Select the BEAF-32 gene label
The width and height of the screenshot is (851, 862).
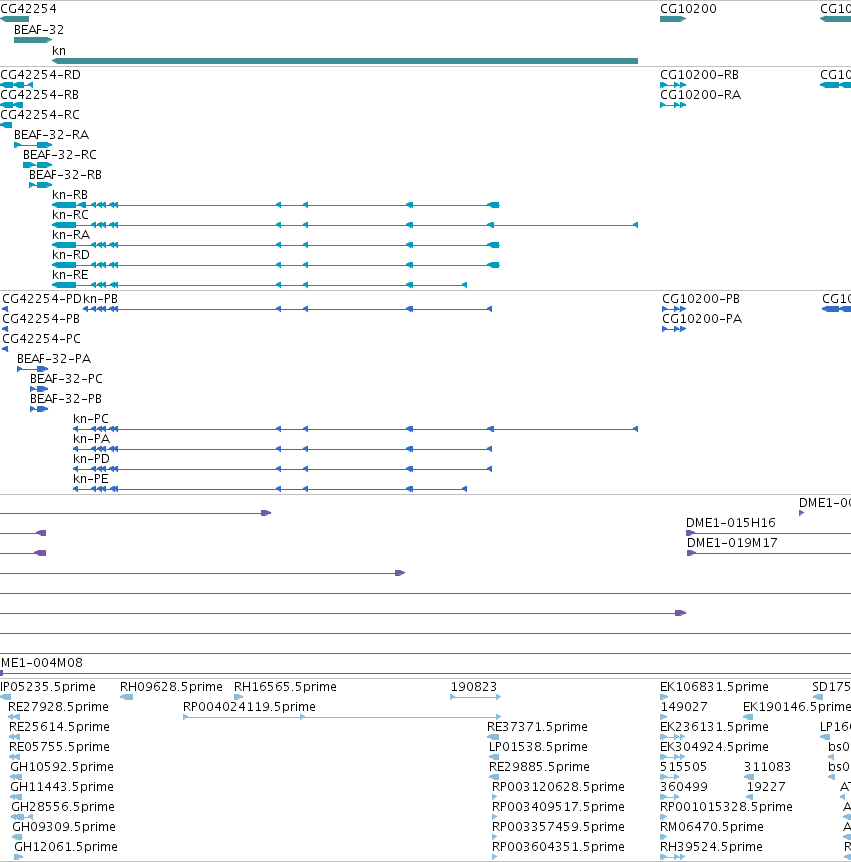click(39, 30)
